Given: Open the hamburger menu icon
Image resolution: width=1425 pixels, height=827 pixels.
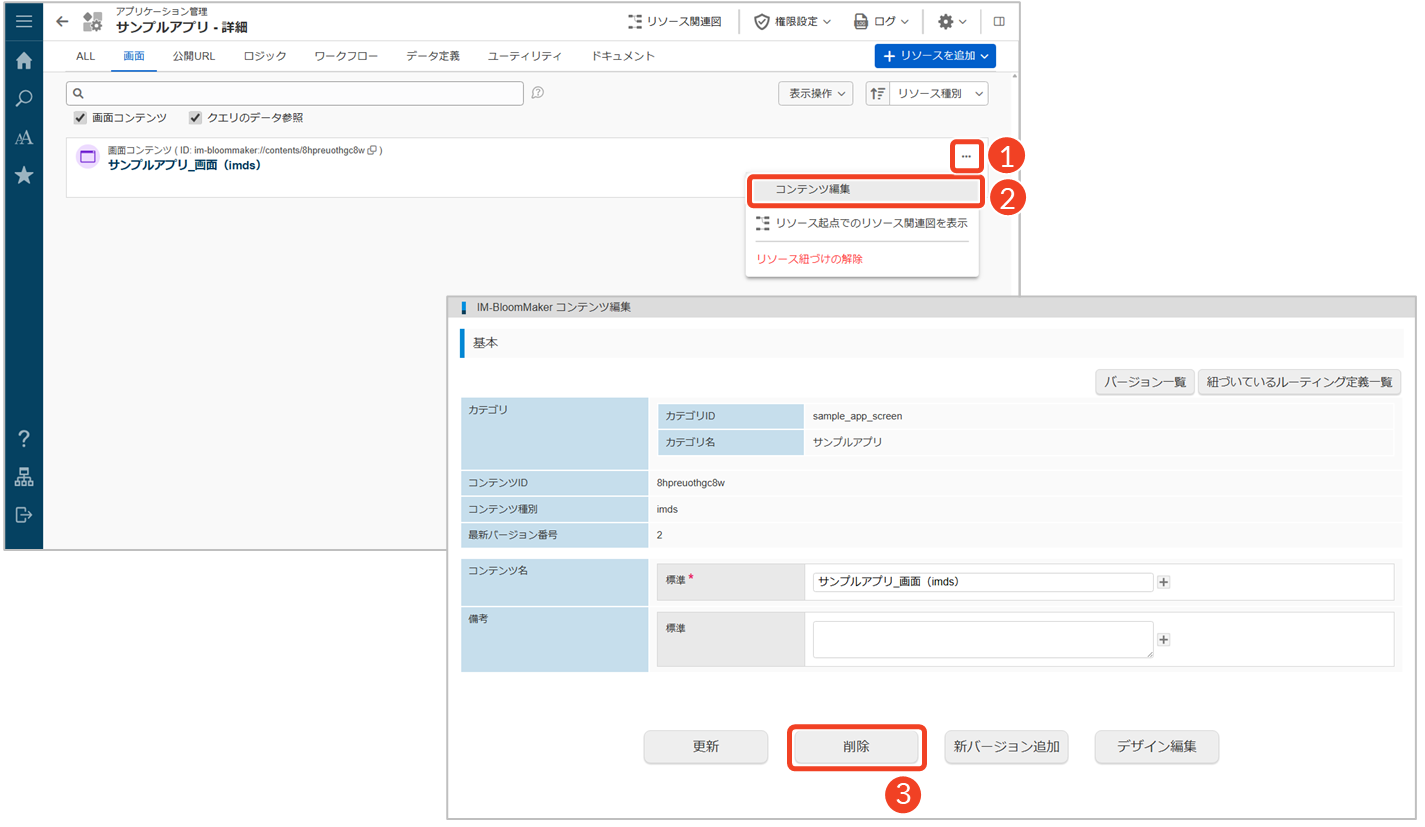Looking at the screenshot, I should [x=24, y=21].
